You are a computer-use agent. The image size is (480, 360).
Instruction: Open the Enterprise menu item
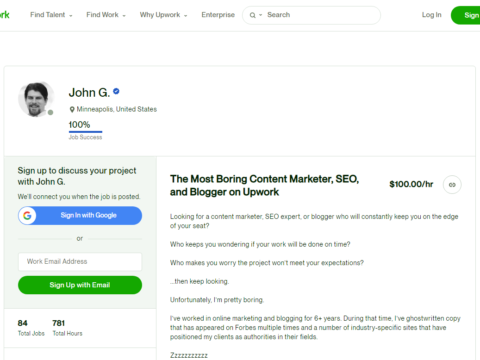pyautogui.click(x=218, y=15)
